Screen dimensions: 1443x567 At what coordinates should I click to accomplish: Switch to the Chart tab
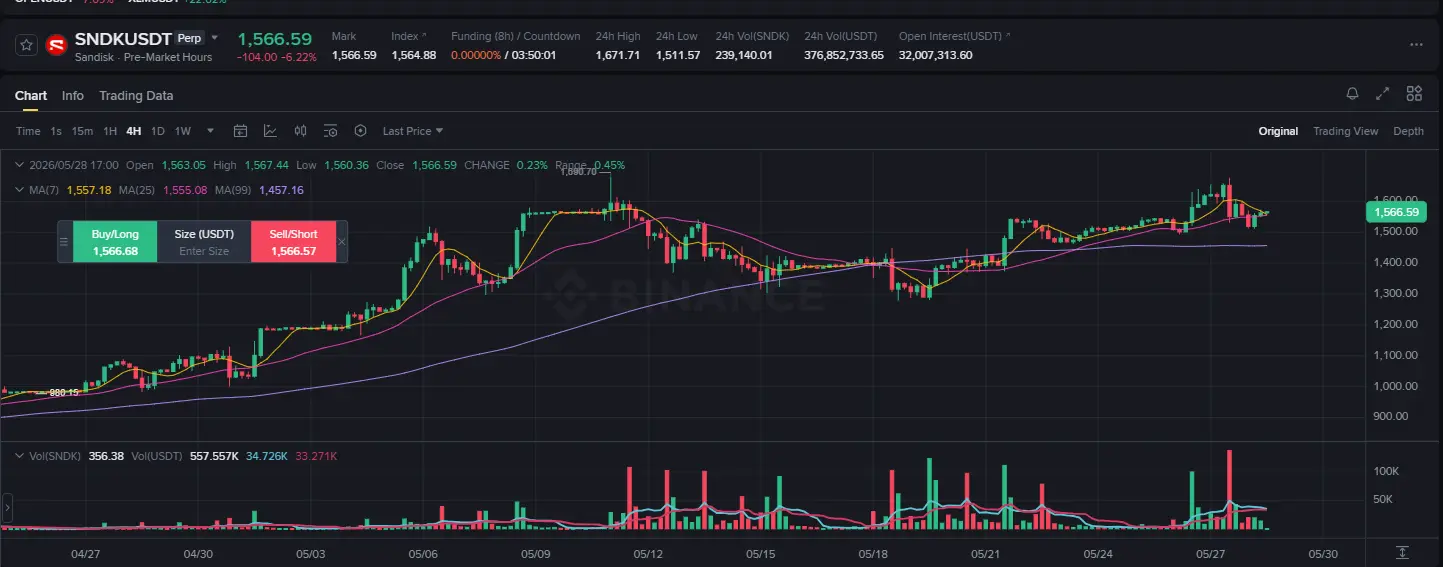pos(31,96)
